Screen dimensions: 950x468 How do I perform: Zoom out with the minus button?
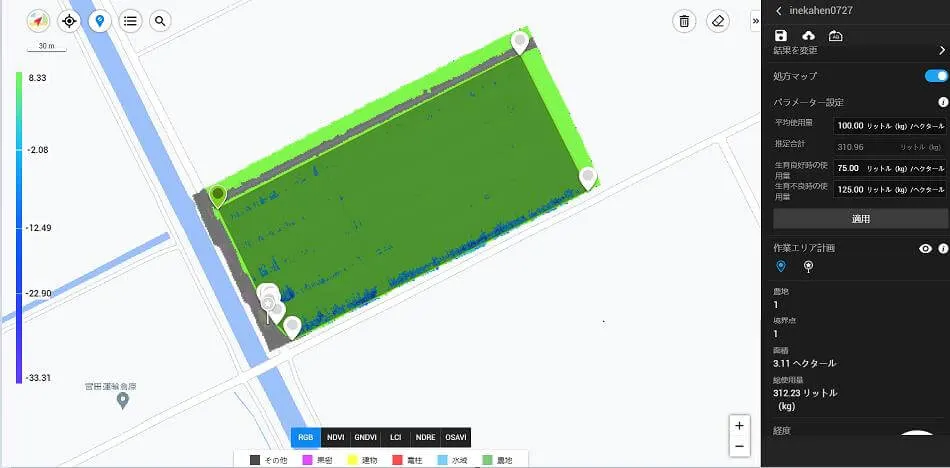(x=739, y=446)
